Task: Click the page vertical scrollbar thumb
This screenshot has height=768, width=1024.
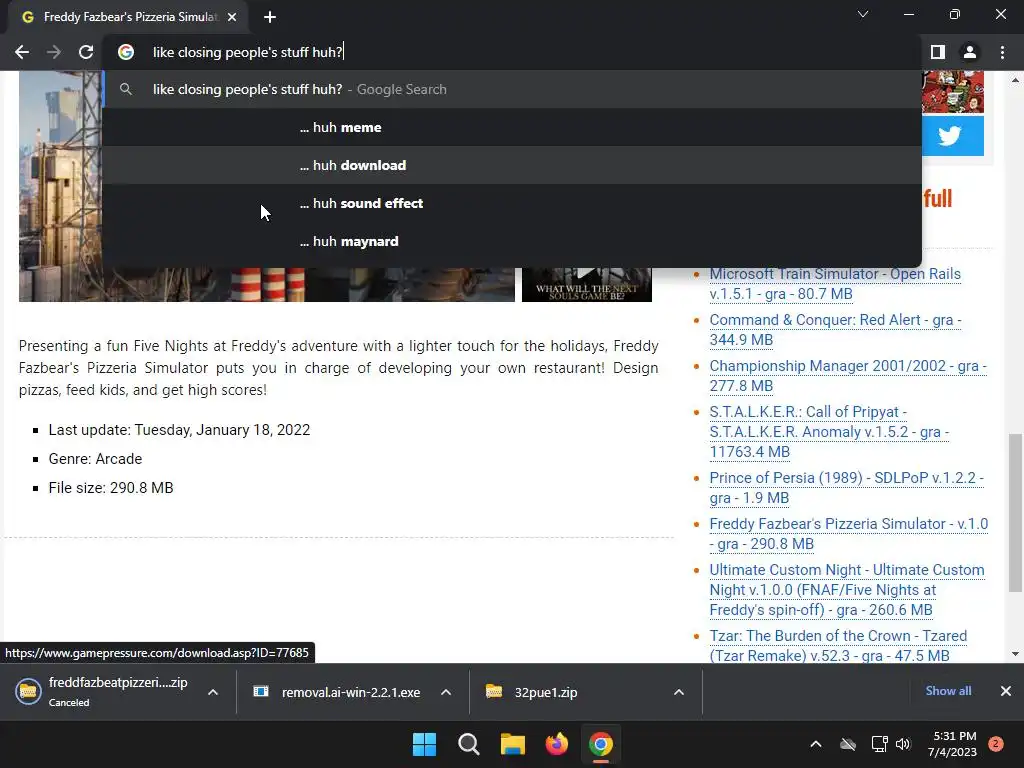Action: [x=1015, y=513]
